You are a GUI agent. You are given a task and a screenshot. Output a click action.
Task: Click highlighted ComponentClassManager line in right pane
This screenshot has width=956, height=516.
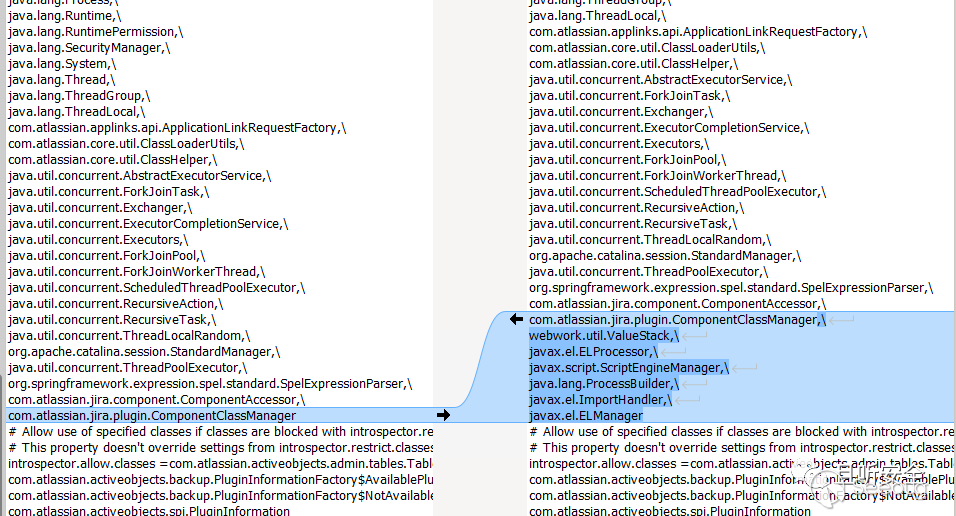pos(677,319)
